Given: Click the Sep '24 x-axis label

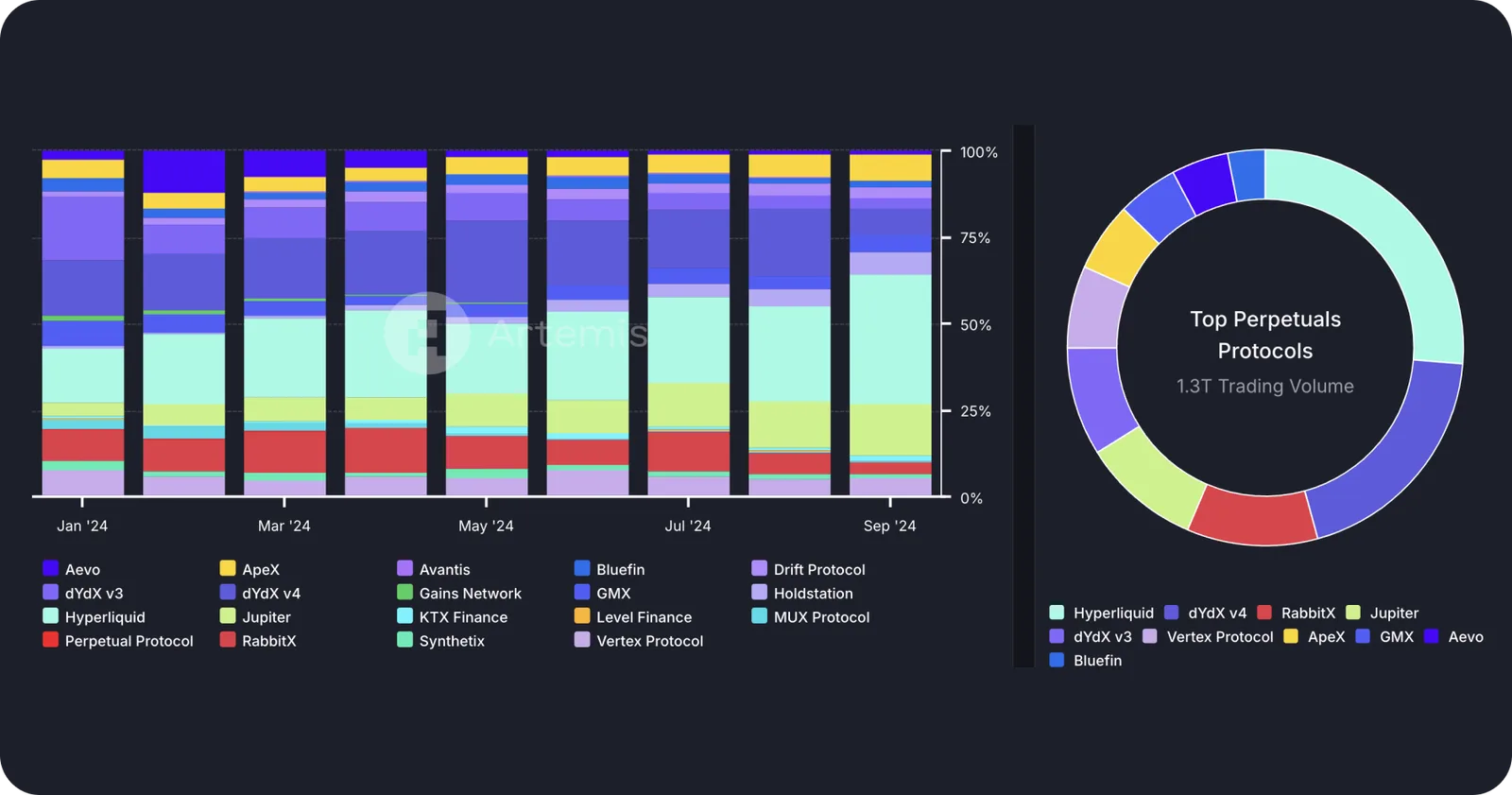Looking at the screenshot, I should [x=889, y=526].
